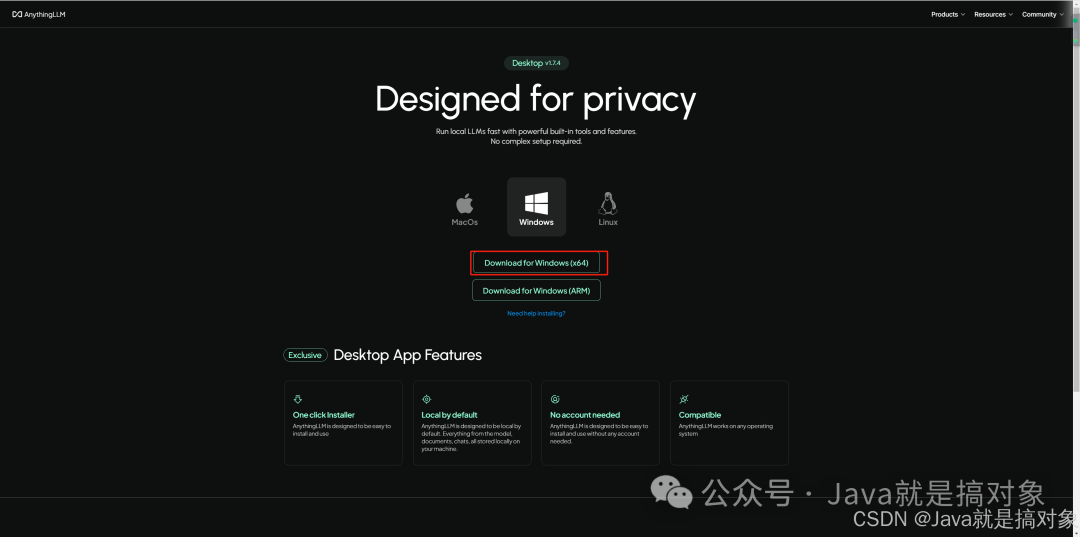Select the Linux penguin icon
The width and height of the screenshot is (1080, 537).
click(x=608, y=203)
